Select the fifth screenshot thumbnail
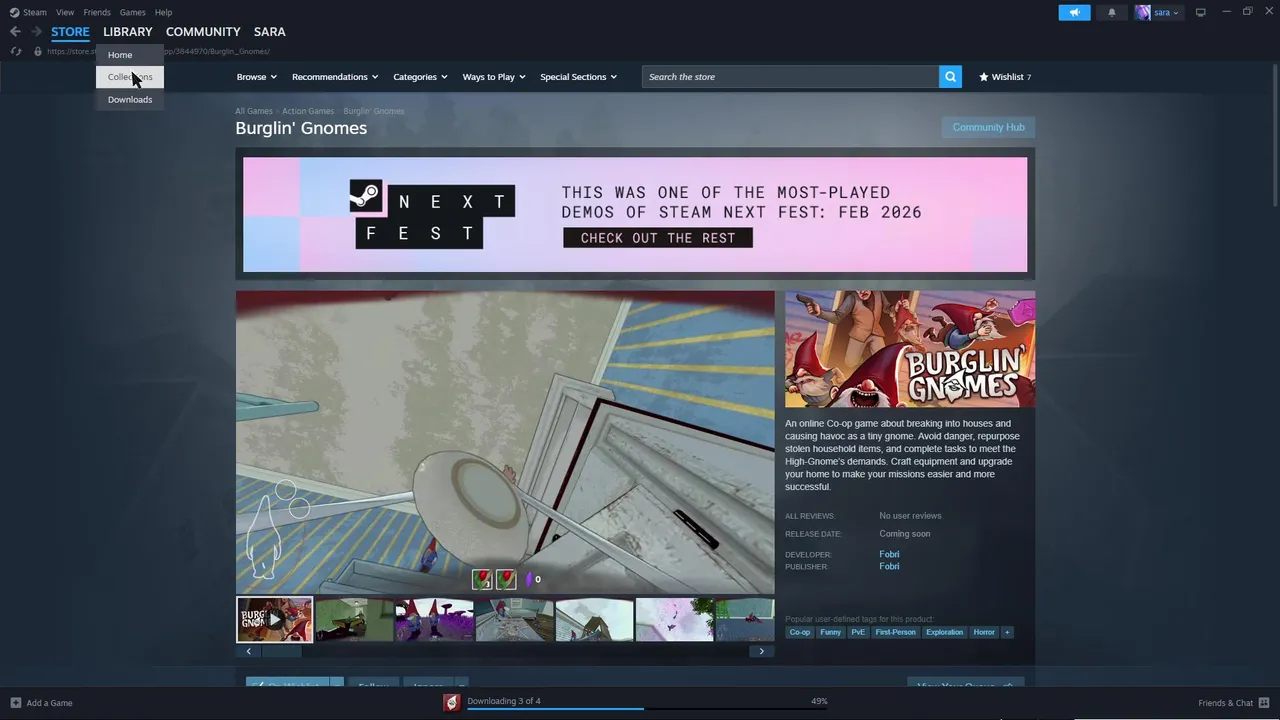1280x720 pixels. tap(594, 620)
